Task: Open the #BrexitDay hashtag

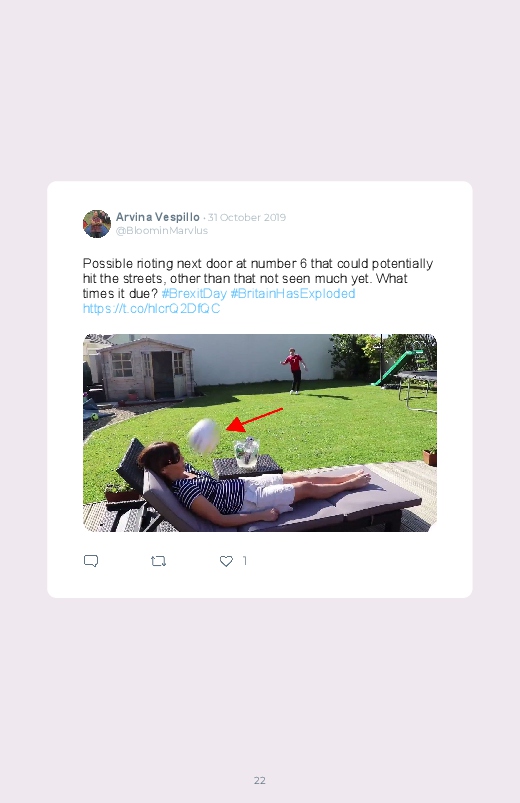Action: point(194,293)
